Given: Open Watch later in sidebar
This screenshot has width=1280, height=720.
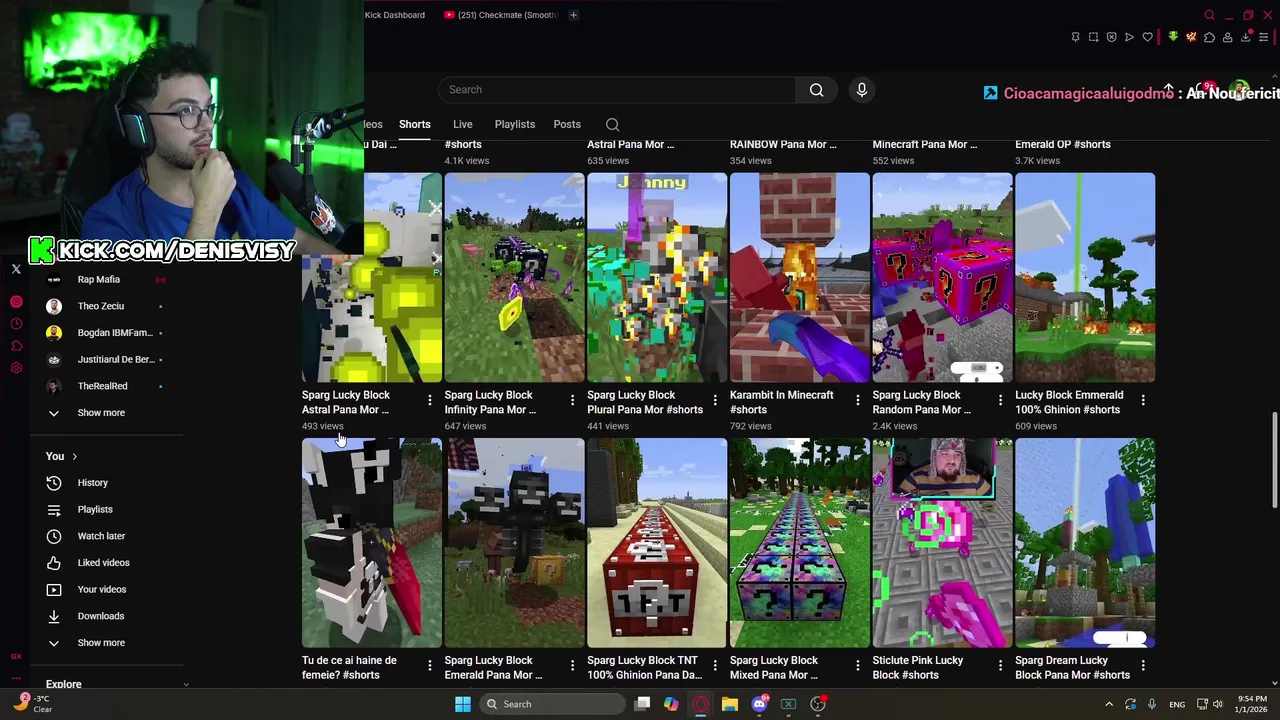Looking at the screenshot, I should 101,536.
